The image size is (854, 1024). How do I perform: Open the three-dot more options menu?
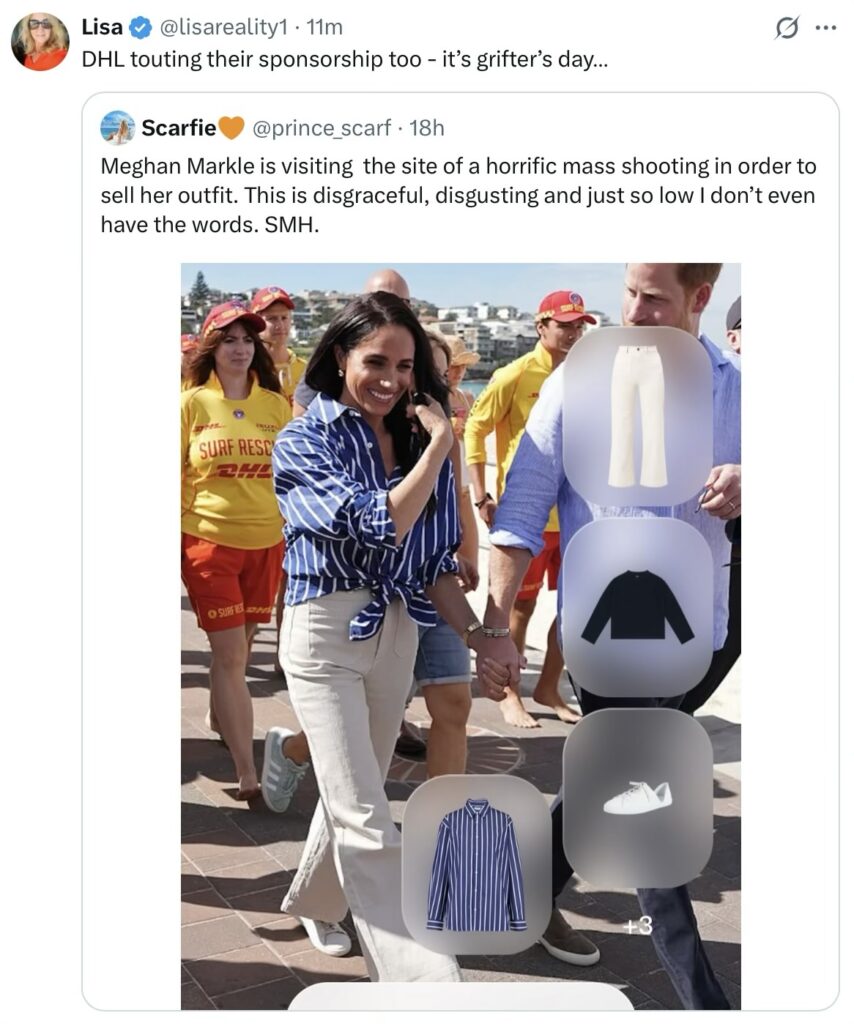826,28
